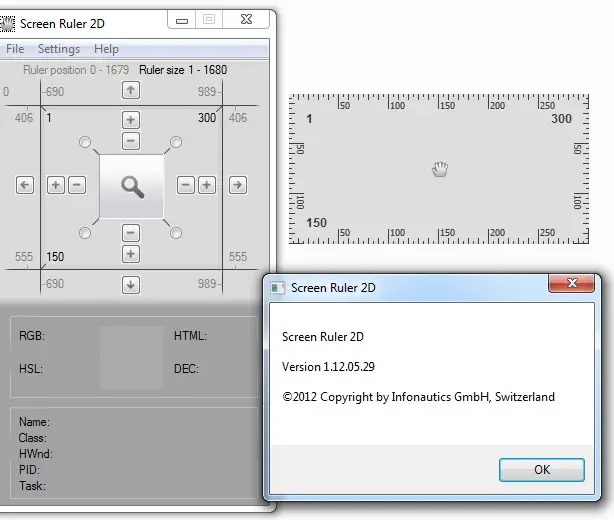Open the Settings menu
614x520 pixels.
click(59, 49)
